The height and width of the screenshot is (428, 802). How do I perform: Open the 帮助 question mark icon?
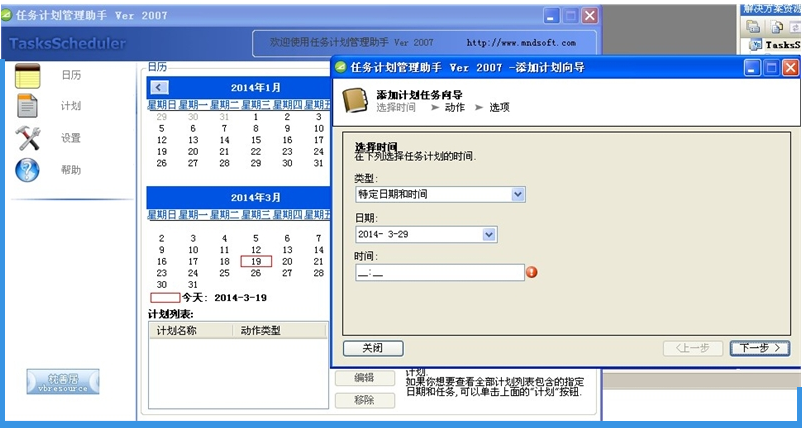(28, 170)
